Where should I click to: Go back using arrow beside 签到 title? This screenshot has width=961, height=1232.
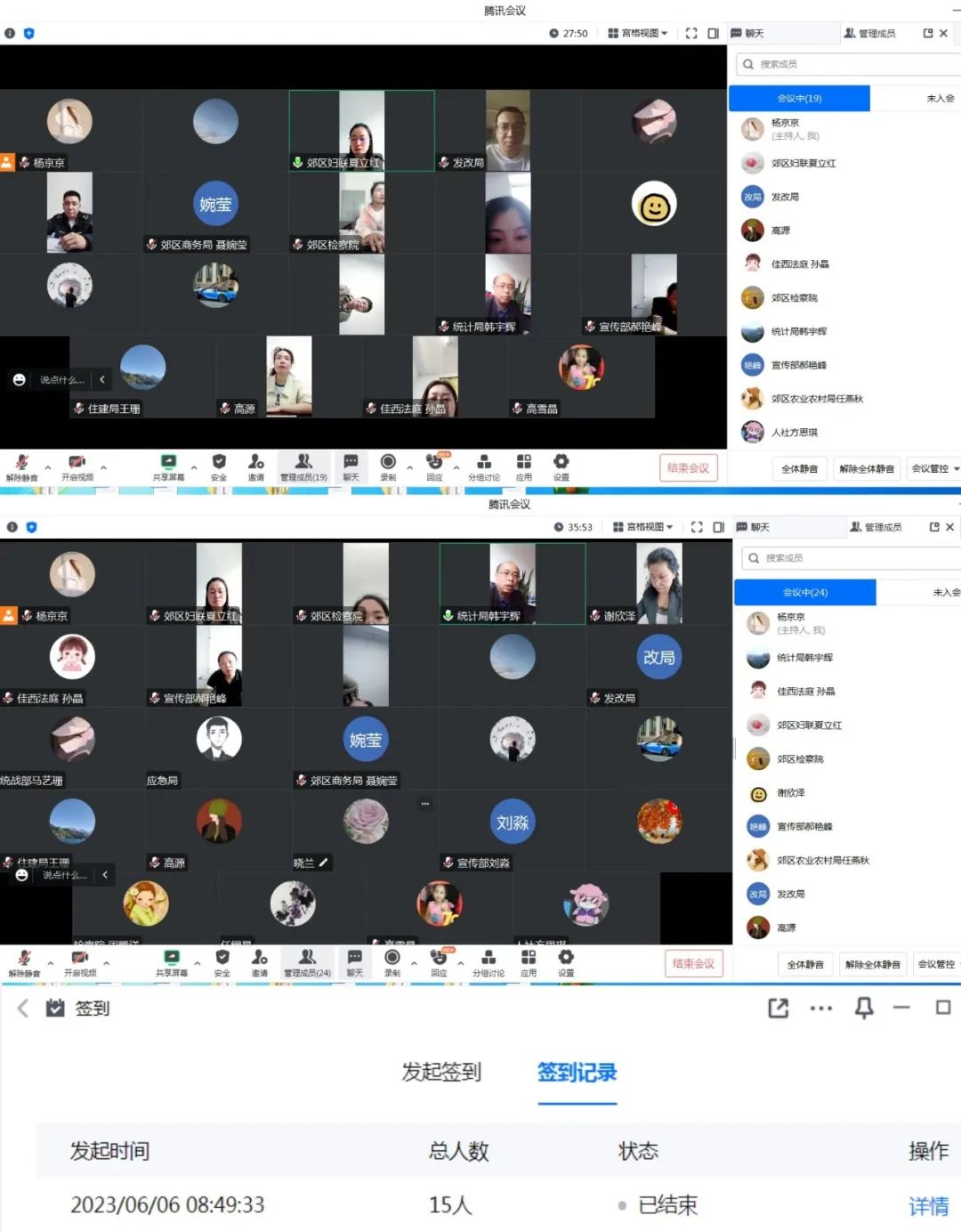click(x=23, y=1008)
